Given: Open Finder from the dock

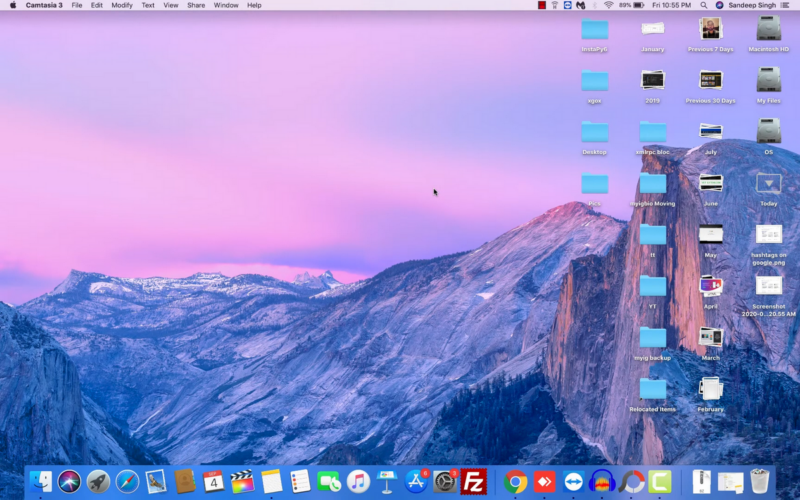Looking at the screenshot, I should (x=40, y=481).
